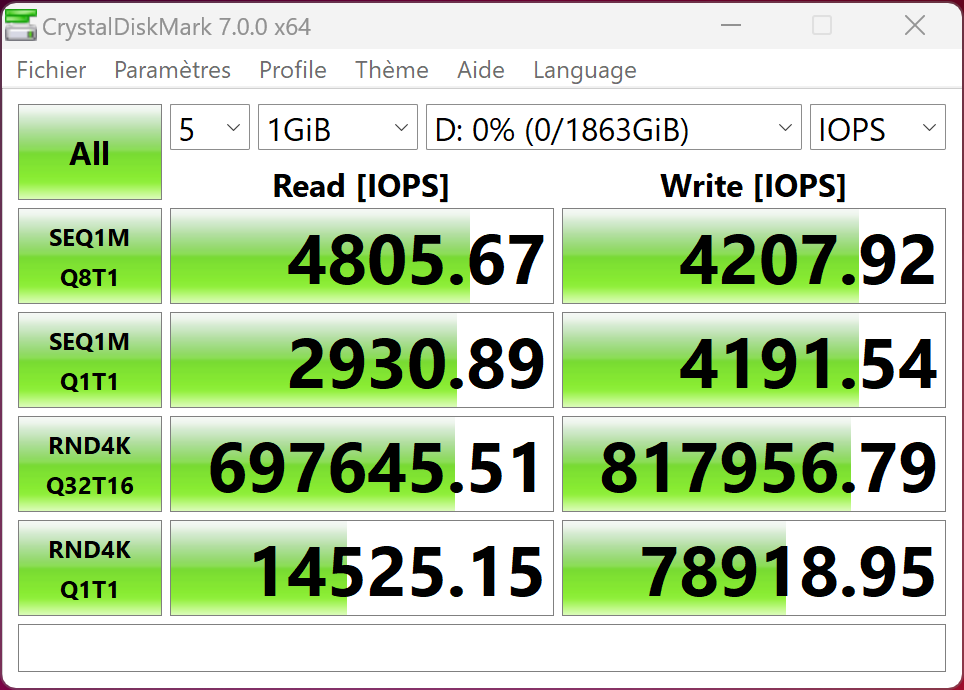Click the SEQ1M Q1T1 write value 4191.54
The width and height of the screenshot is (964, 690).
754,360
